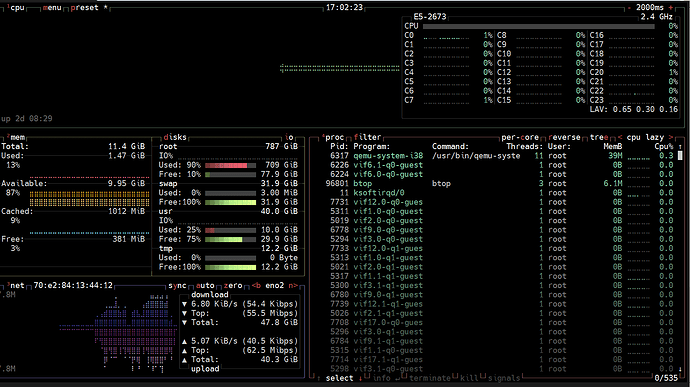
Task: Click the Pid column header
Action: click(x=339, y=146)
